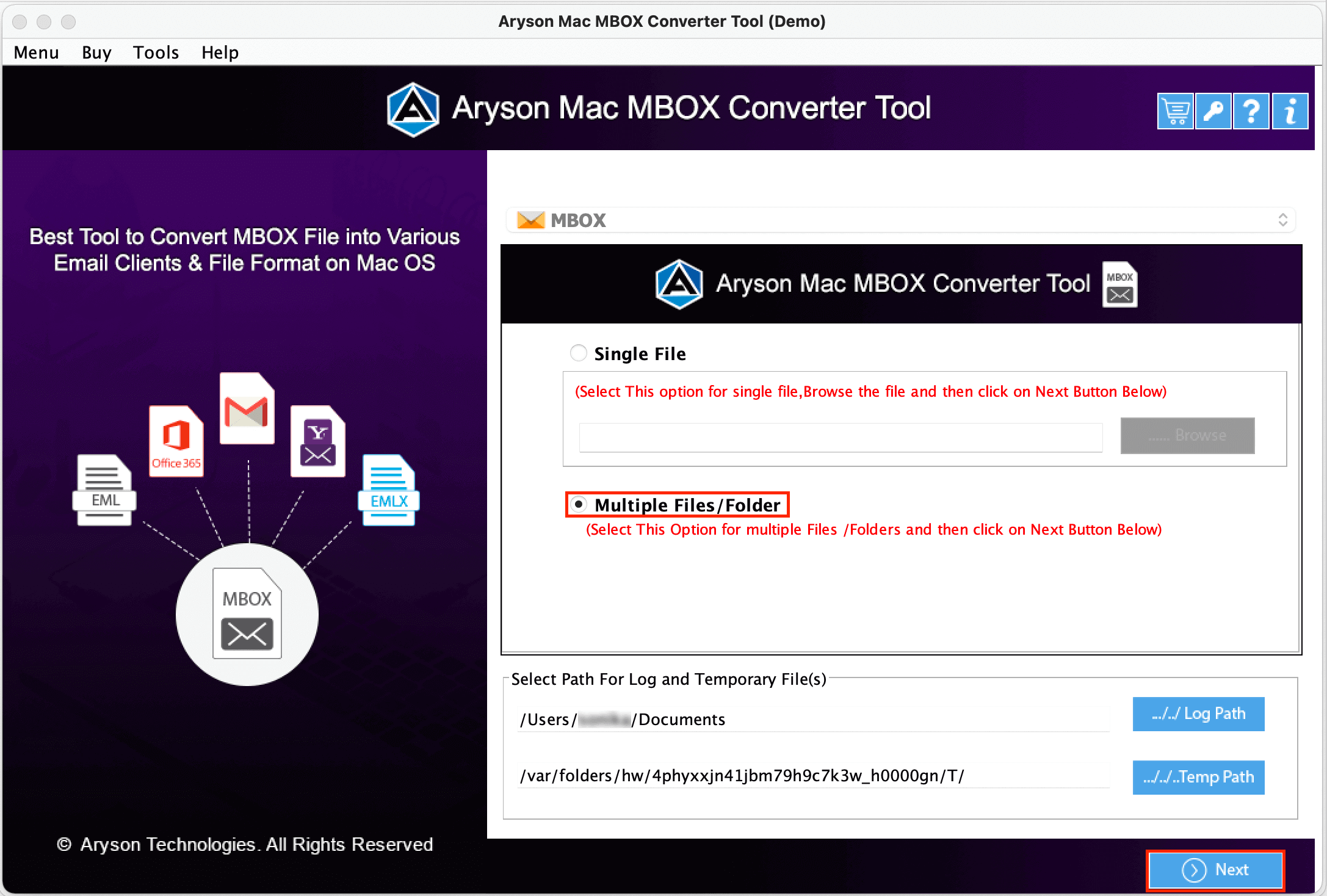Click the envelope icon in MBOX dropdown

(530, 220)
